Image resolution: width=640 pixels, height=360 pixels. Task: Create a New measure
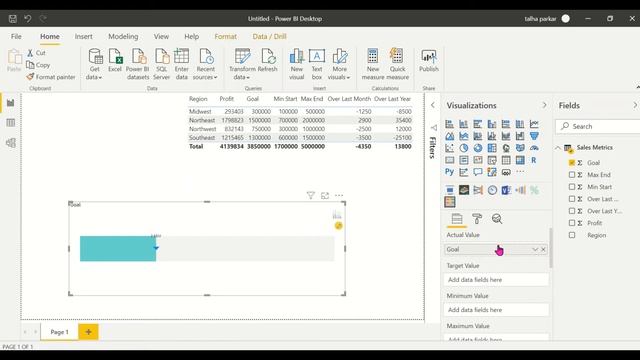coord(373,64)
